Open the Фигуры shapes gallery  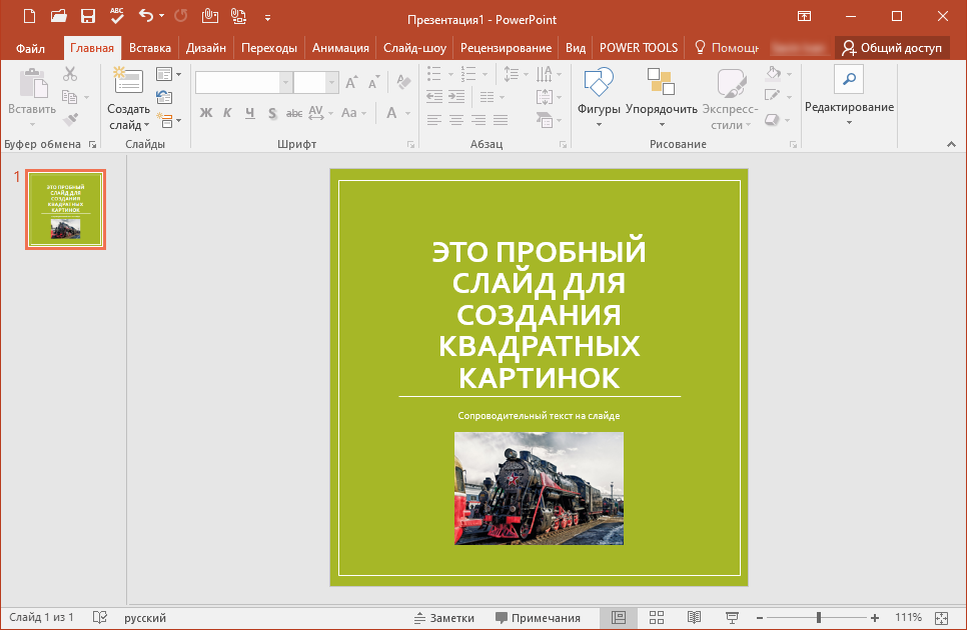pos(599,82)
